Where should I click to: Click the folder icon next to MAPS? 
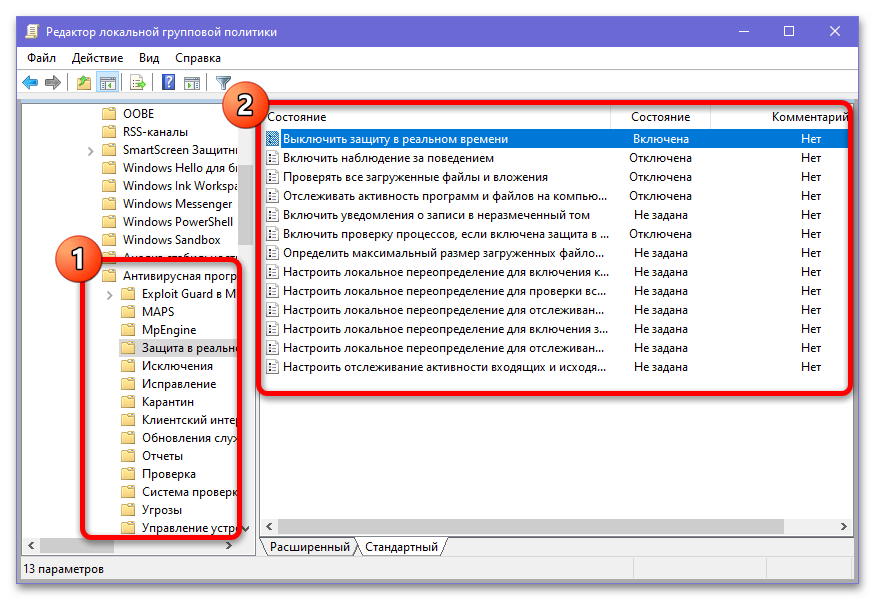click(128, 311)
